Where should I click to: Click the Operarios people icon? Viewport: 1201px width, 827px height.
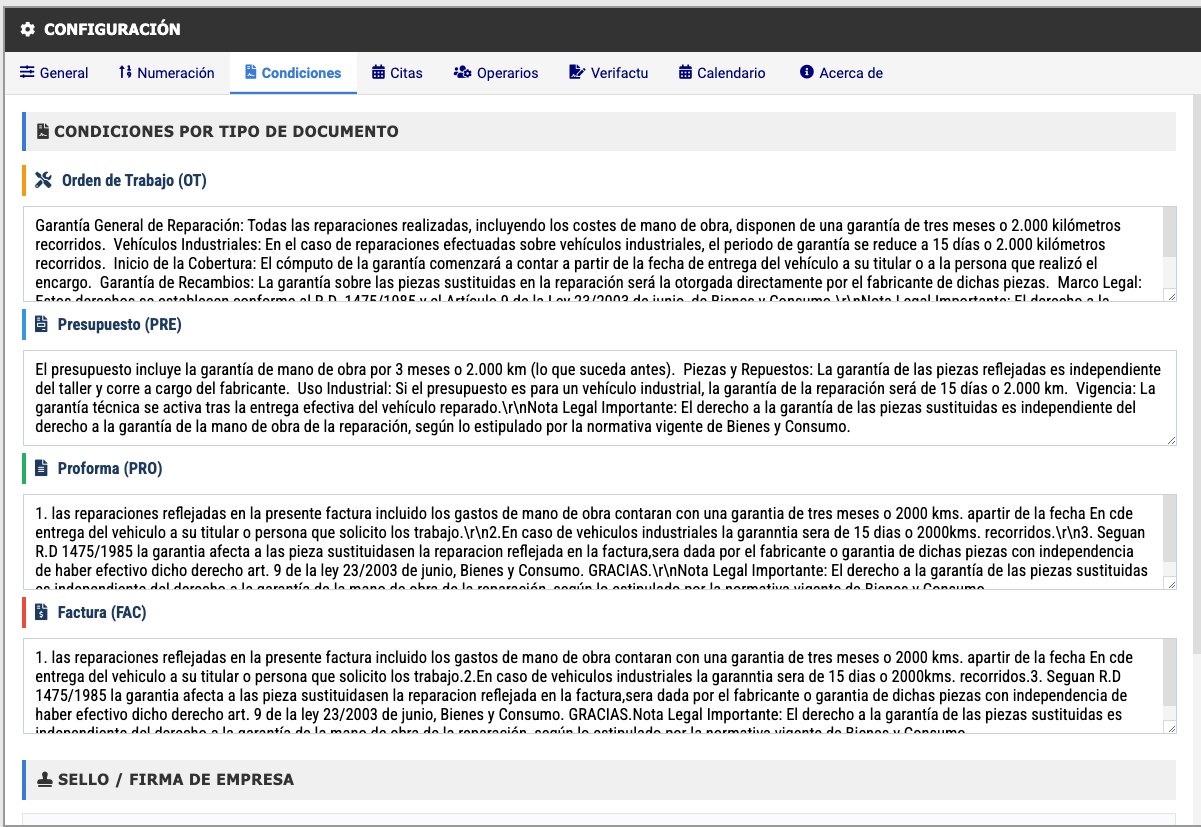click(x=462, y=73)
